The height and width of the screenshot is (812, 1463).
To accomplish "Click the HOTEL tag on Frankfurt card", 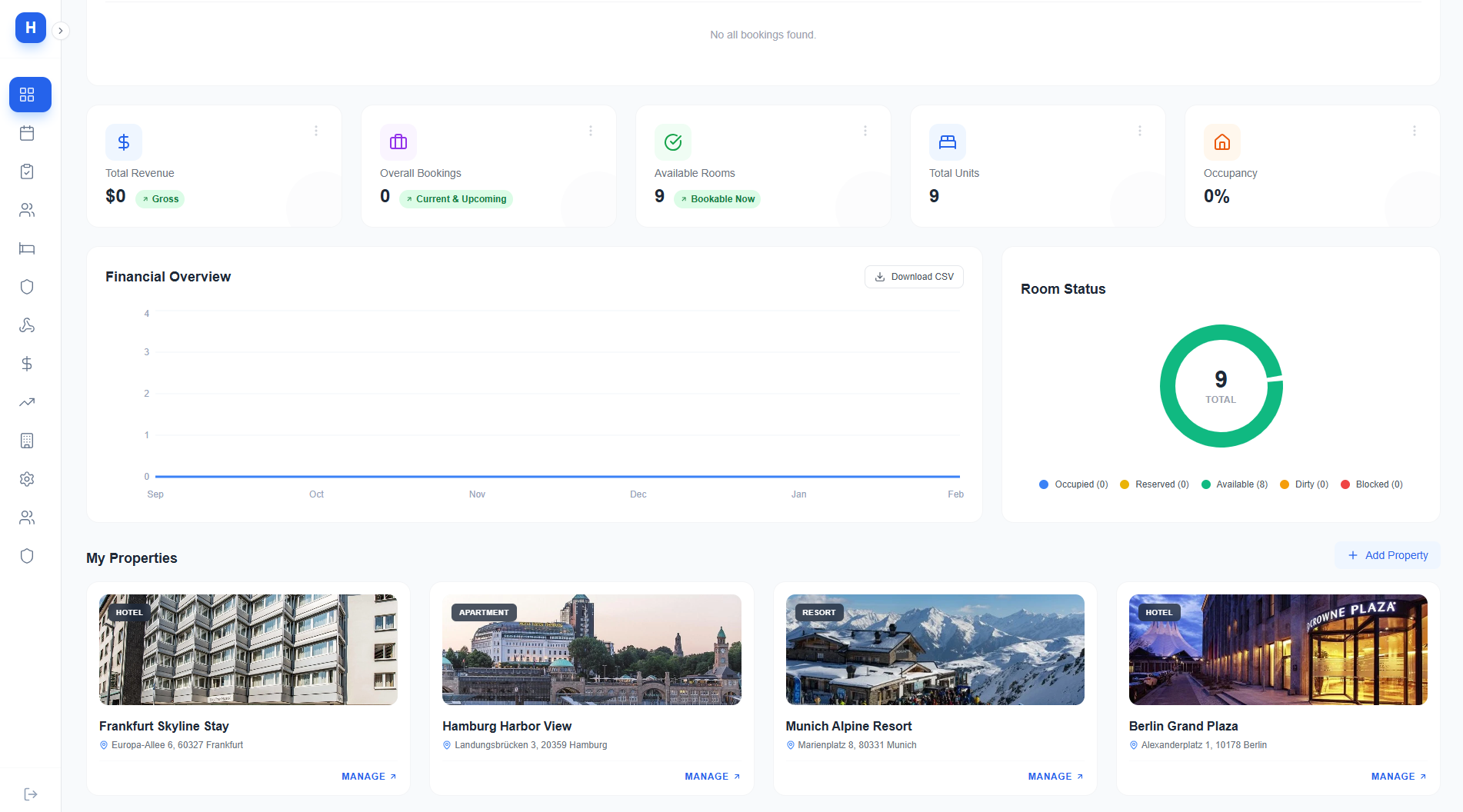I will [129, 613].
